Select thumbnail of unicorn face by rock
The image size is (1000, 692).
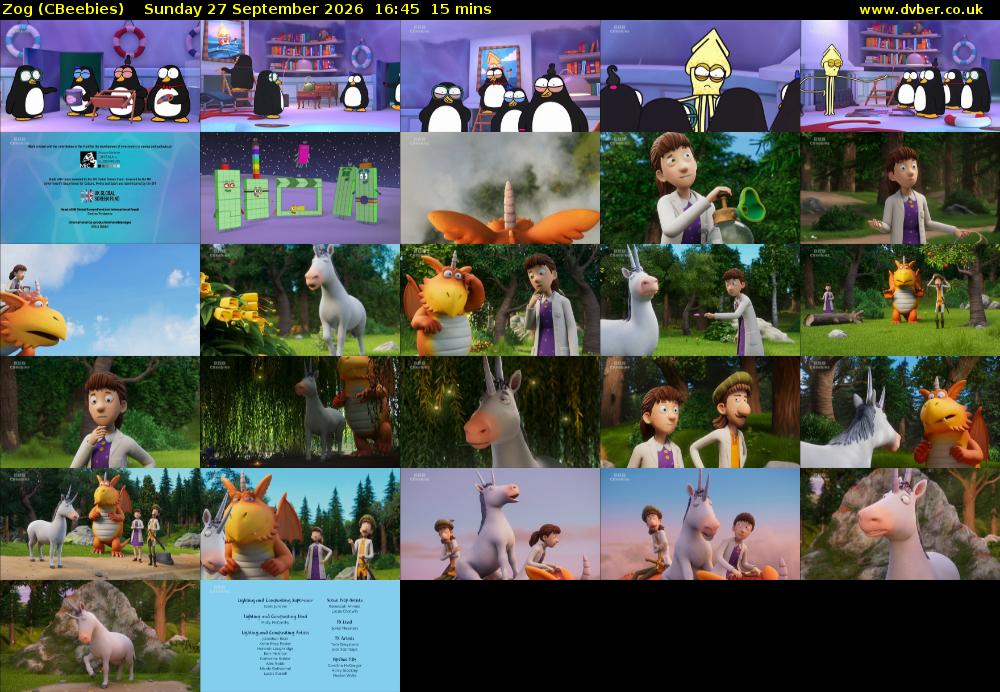click(900, 524)
